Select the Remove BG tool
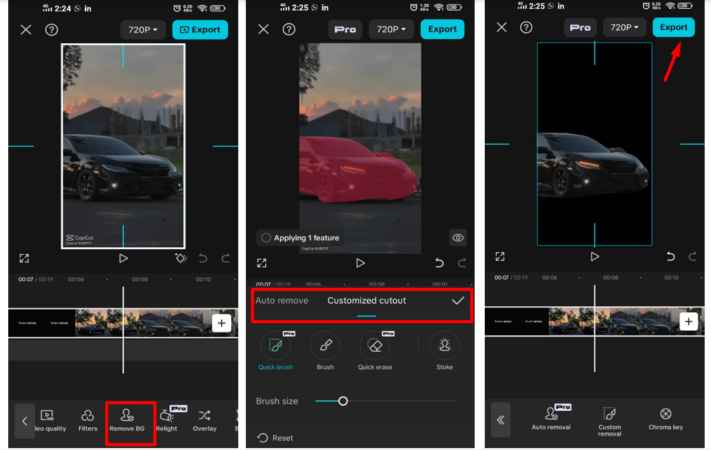The image size is (711, 450). tap(126, 419)
